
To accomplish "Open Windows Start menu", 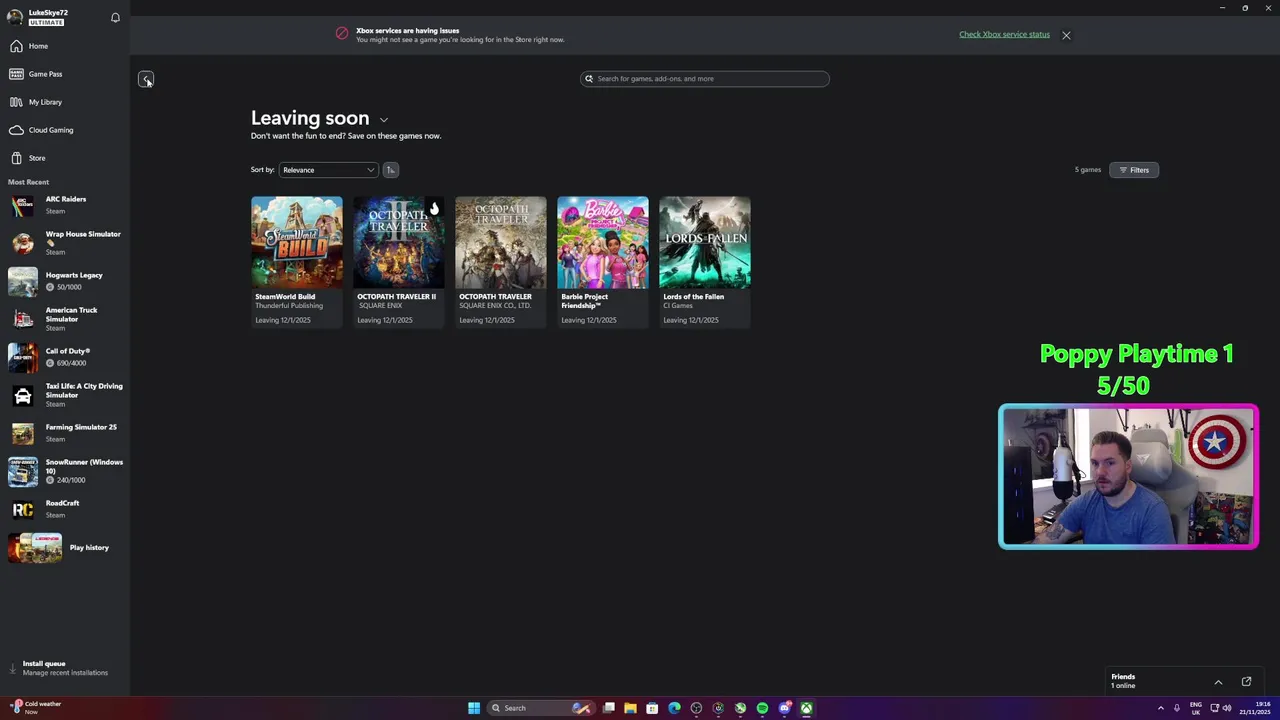I will (474, 708).
